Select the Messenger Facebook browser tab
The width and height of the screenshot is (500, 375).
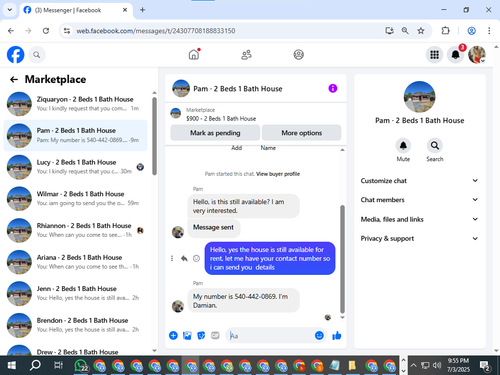tap(77, 10)
